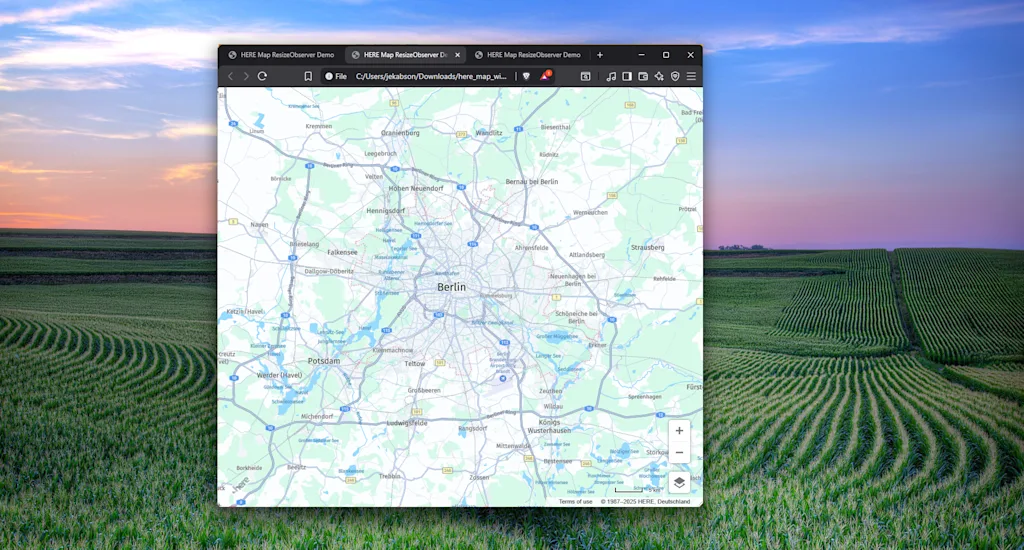Click the Nauen label on map
The height and width of the screenshot is (550, 1024).
click(x=259, y=225)
